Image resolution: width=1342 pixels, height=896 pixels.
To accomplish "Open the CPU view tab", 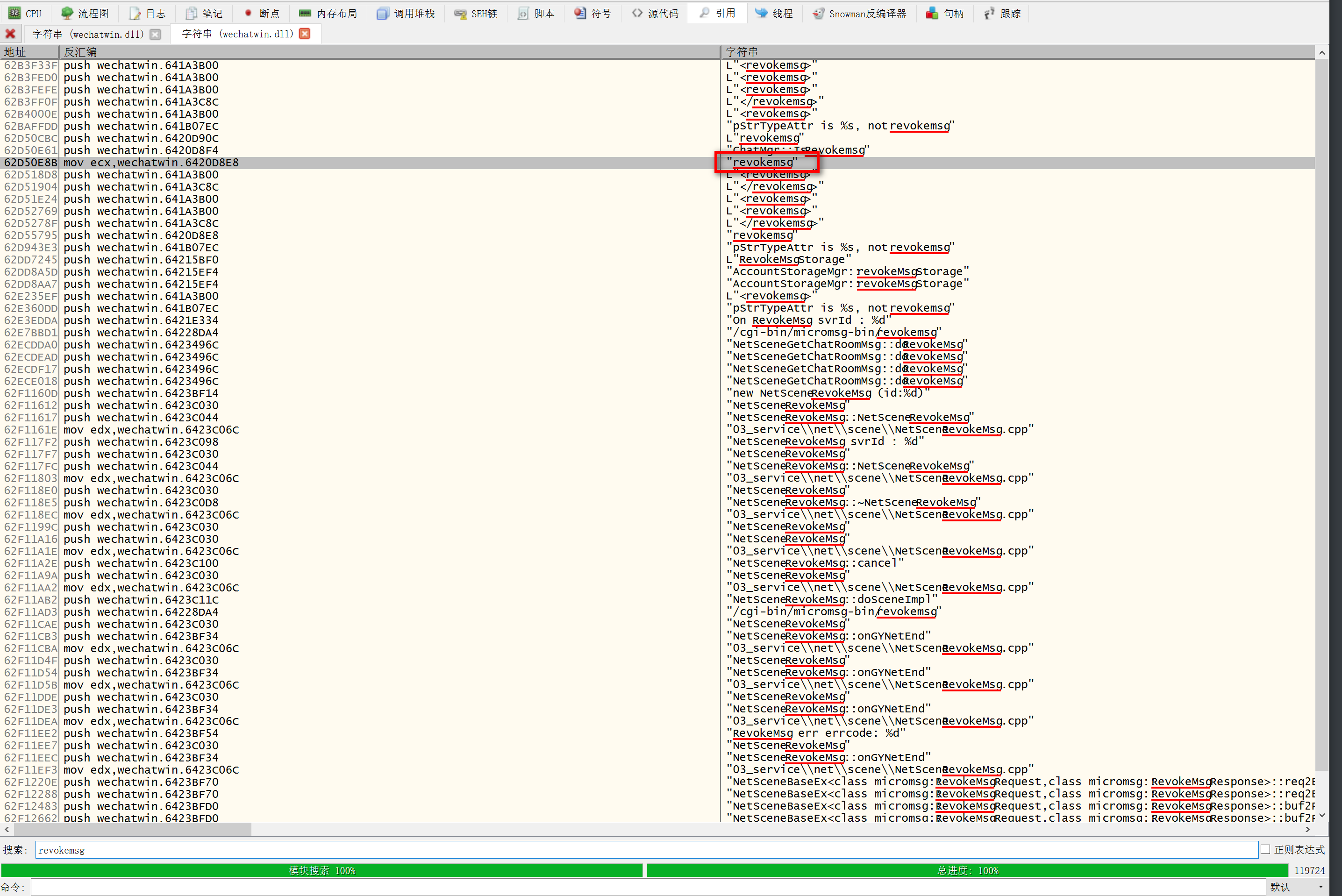I will pyautogui.click(x=26, y=13).
